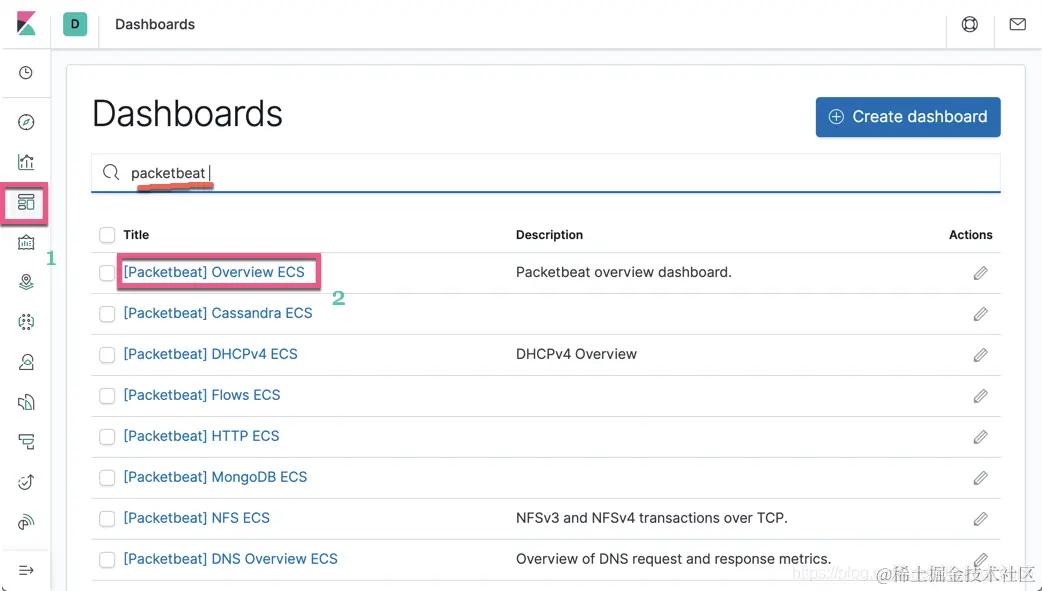Screen dimensions: 1042x591
Task: Edit Cassandra ECS dashboard pencil icon
Action: (x=980, y=314)
